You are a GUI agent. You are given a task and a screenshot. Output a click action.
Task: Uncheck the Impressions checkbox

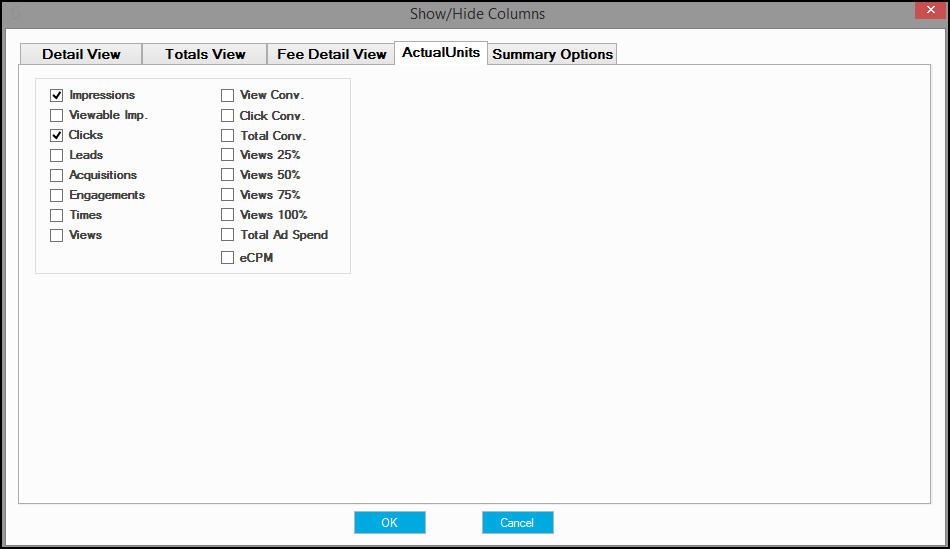click(x=56, y=95)
